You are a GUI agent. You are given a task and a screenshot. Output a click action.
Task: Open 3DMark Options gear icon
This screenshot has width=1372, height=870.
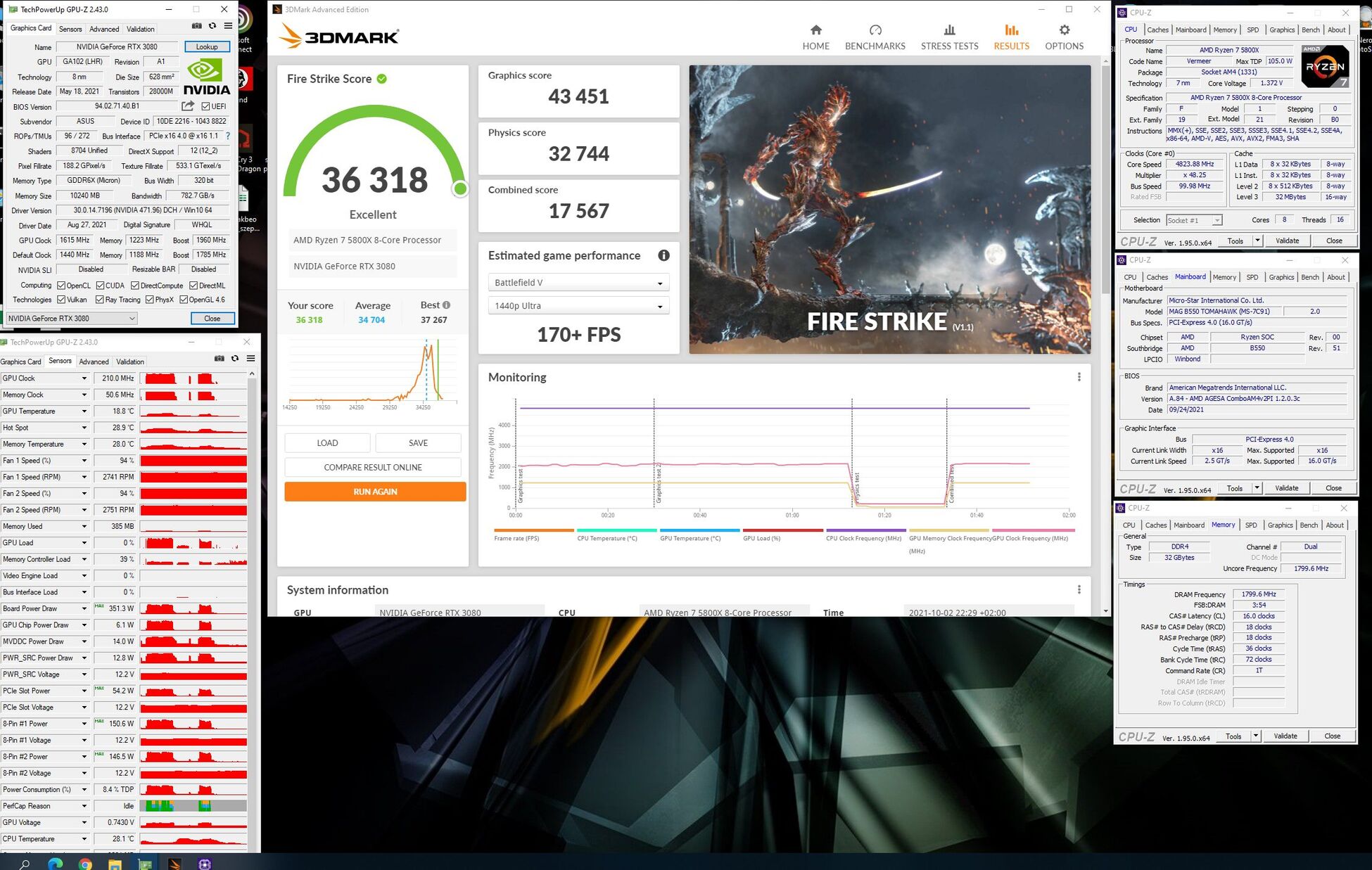tap(1064, 30)
